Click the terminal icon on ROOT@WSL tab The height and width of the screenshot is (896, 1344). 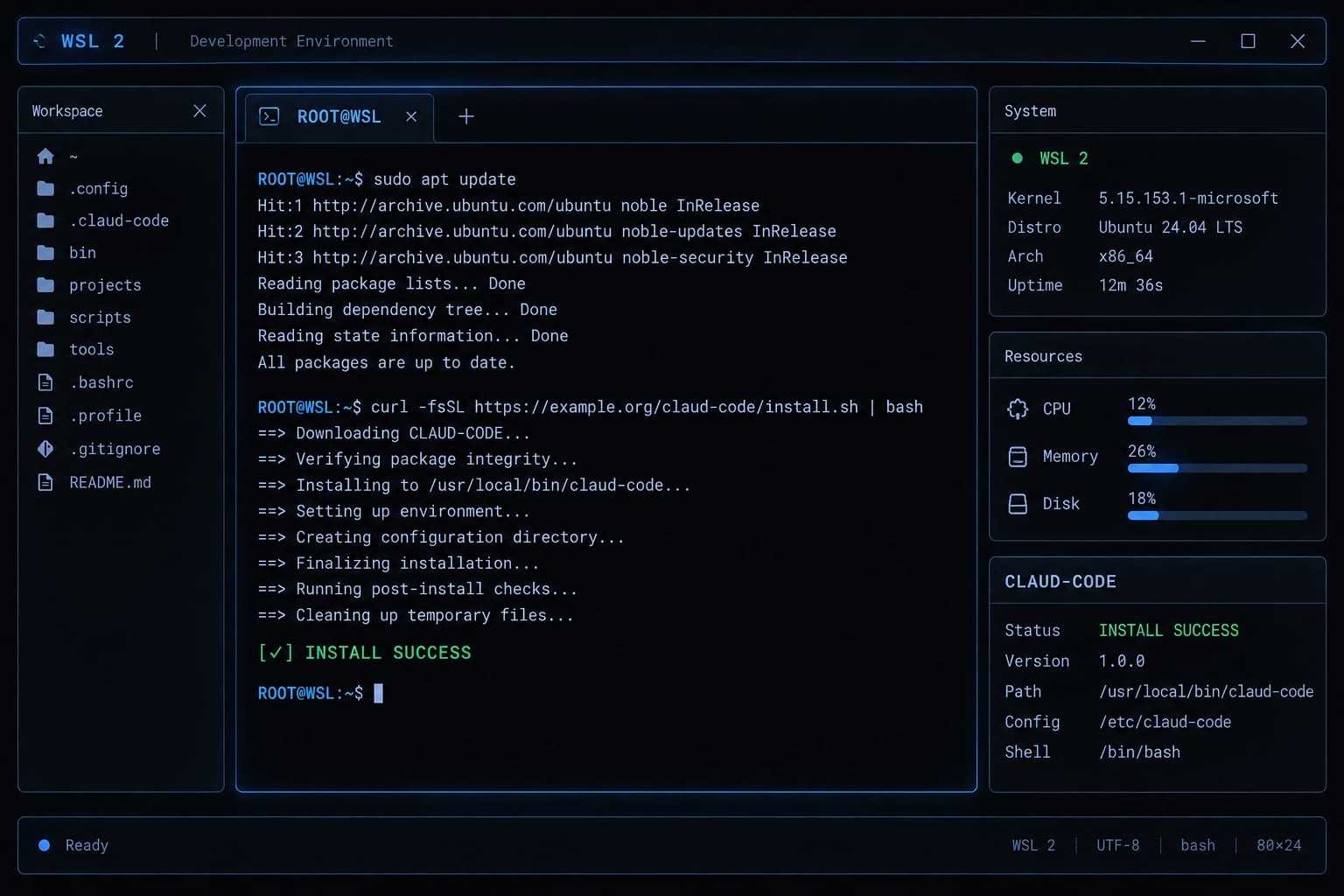(269, 116)
